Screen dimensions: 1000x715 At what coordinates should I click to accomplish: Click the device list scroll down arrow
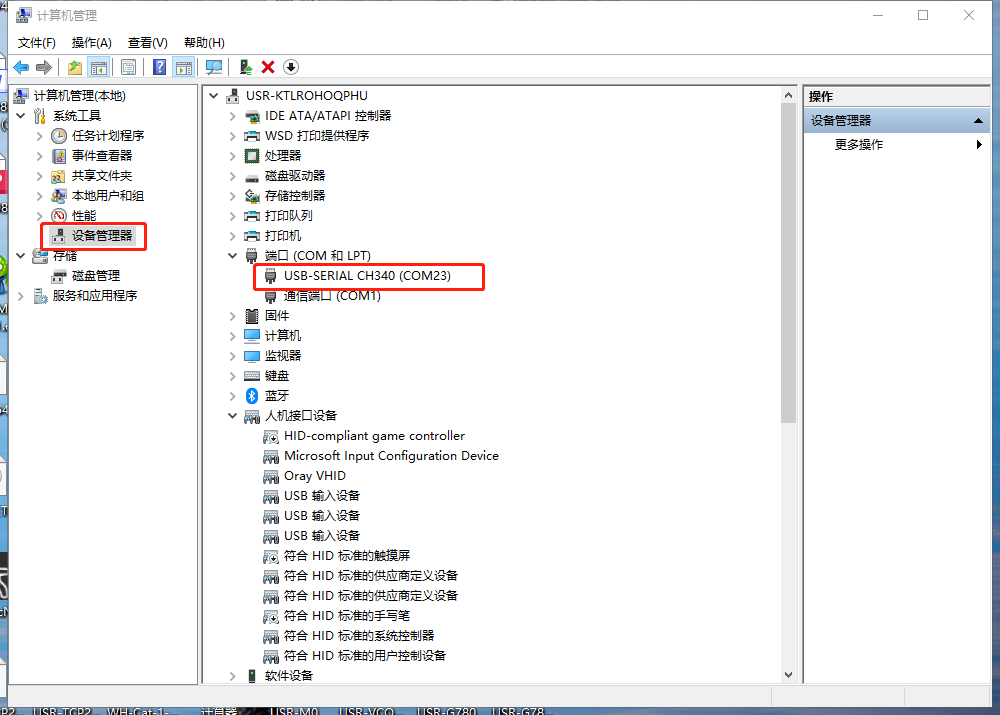coord(788,675)
